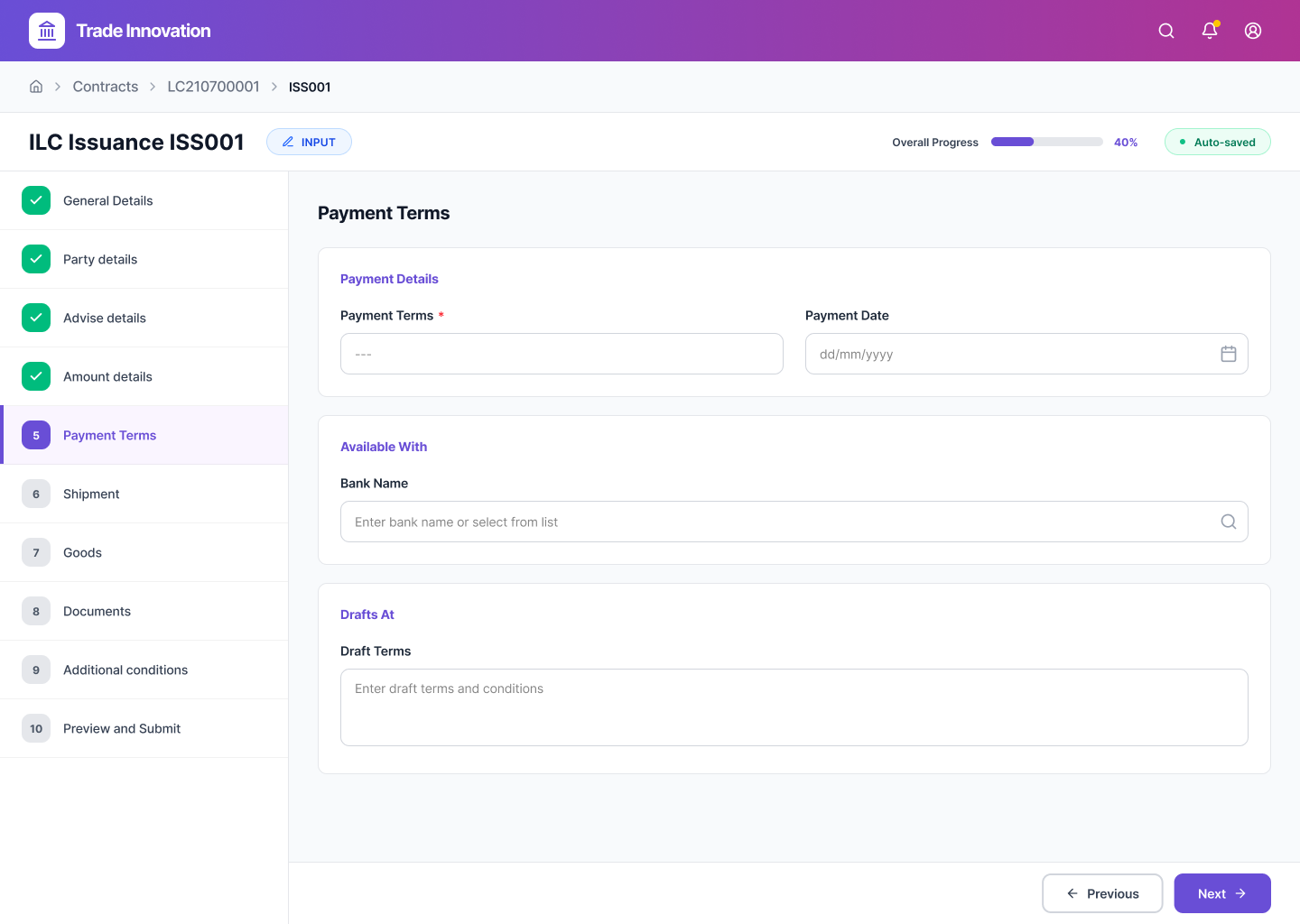The image size is (1300, 924).
Task: Click the Trade Innovation bank logo
Action: tap(46, 30)
